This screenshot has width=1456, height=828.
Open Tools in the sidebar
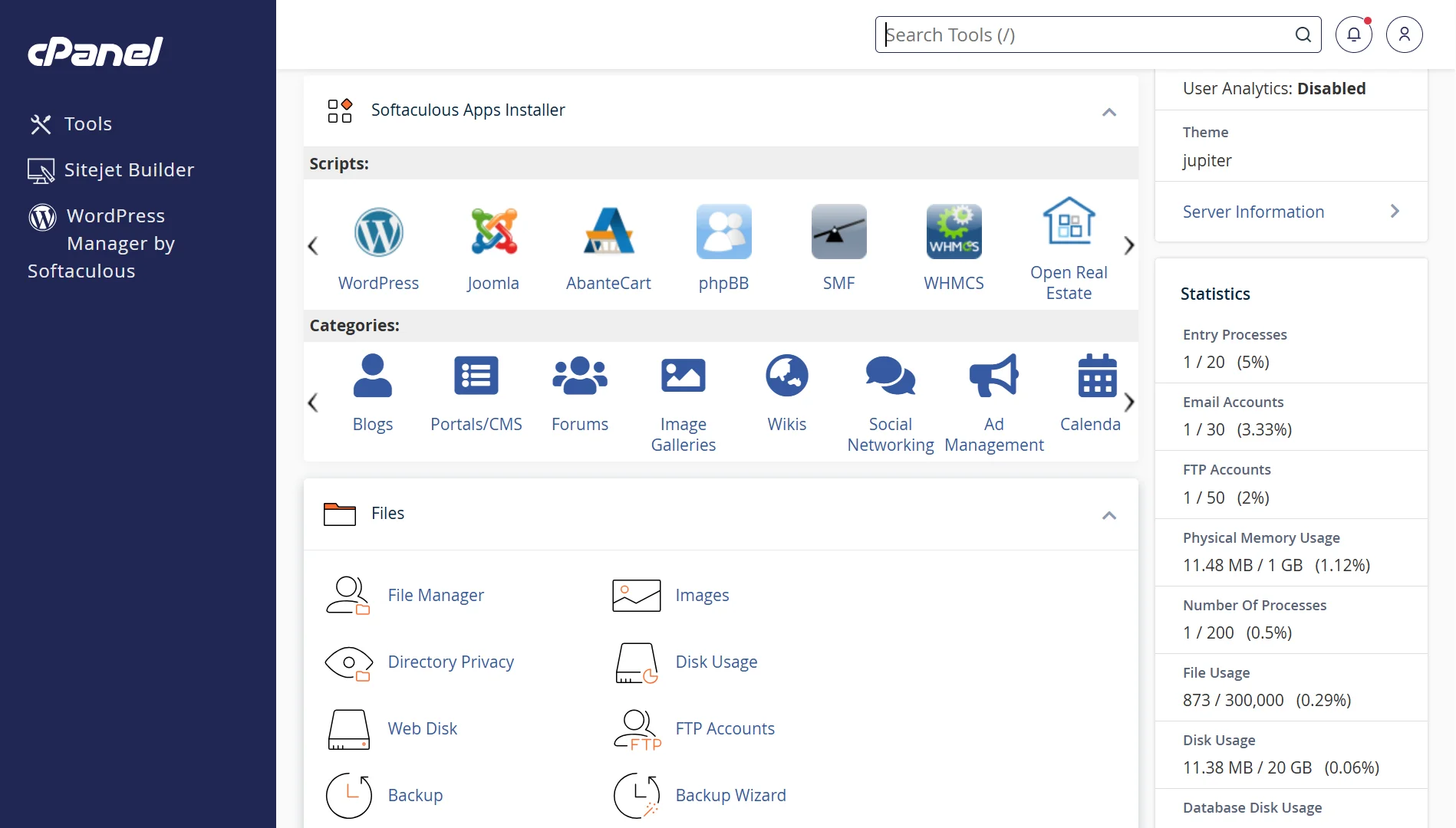coord(71,124)
